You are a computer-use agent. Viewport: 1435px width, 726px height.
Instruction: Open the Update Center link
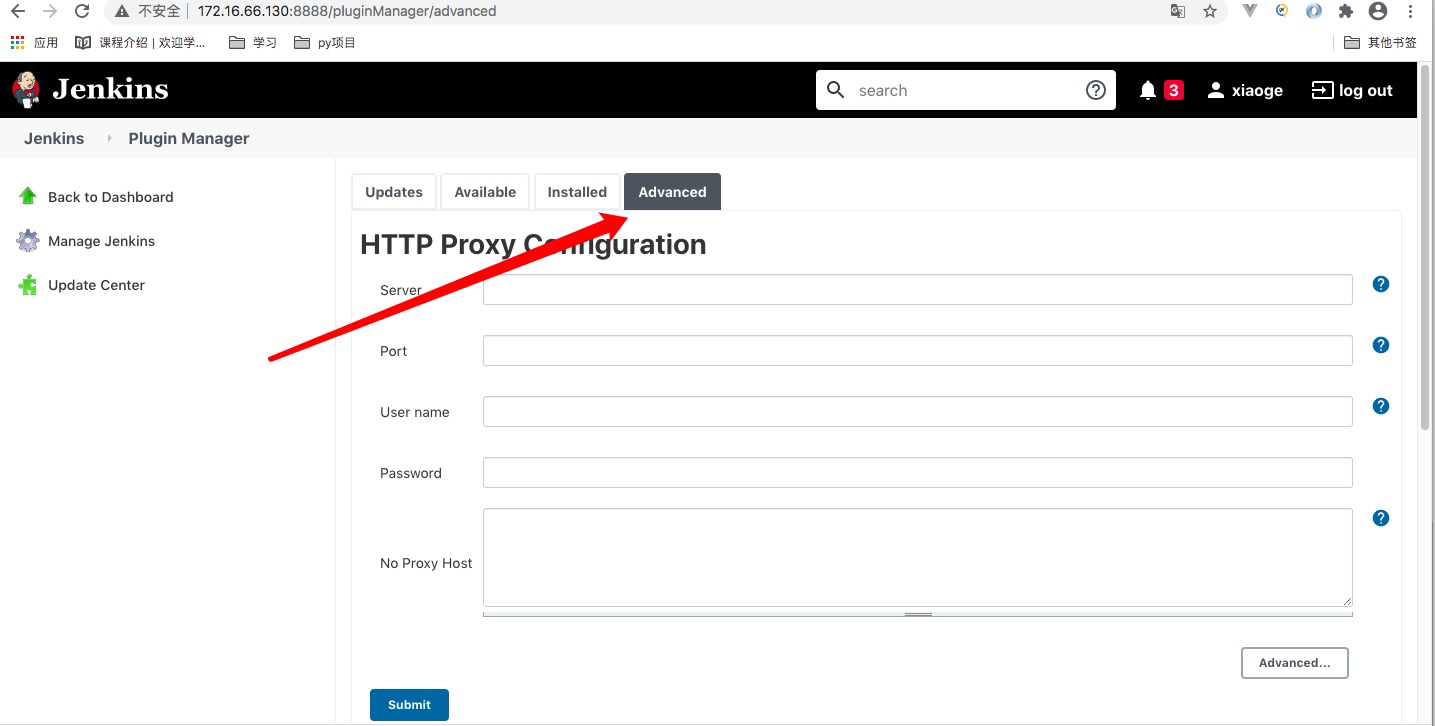pos(96,285)
